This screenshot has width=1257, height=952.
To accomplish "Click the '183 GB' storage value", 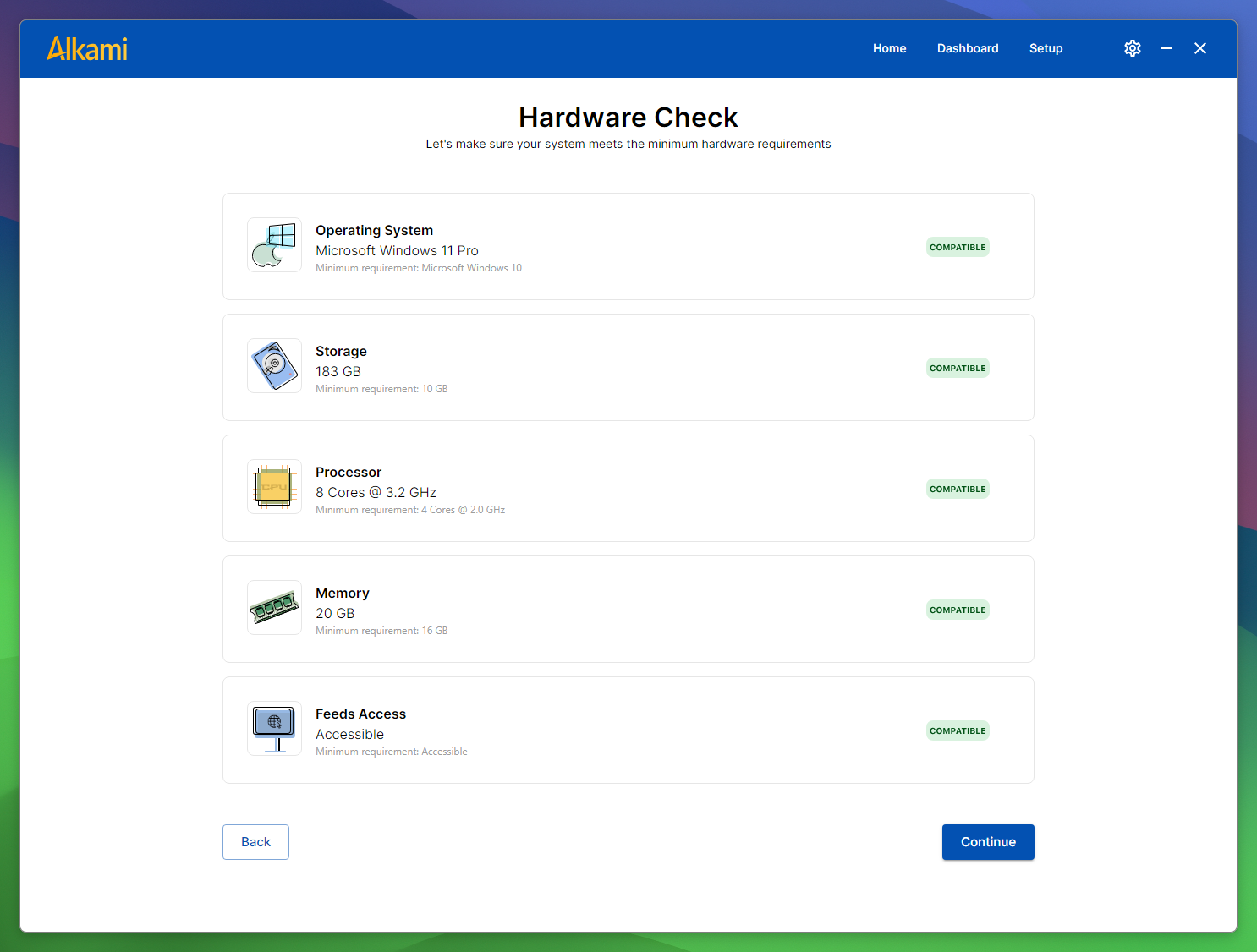I will pos(338,371).
